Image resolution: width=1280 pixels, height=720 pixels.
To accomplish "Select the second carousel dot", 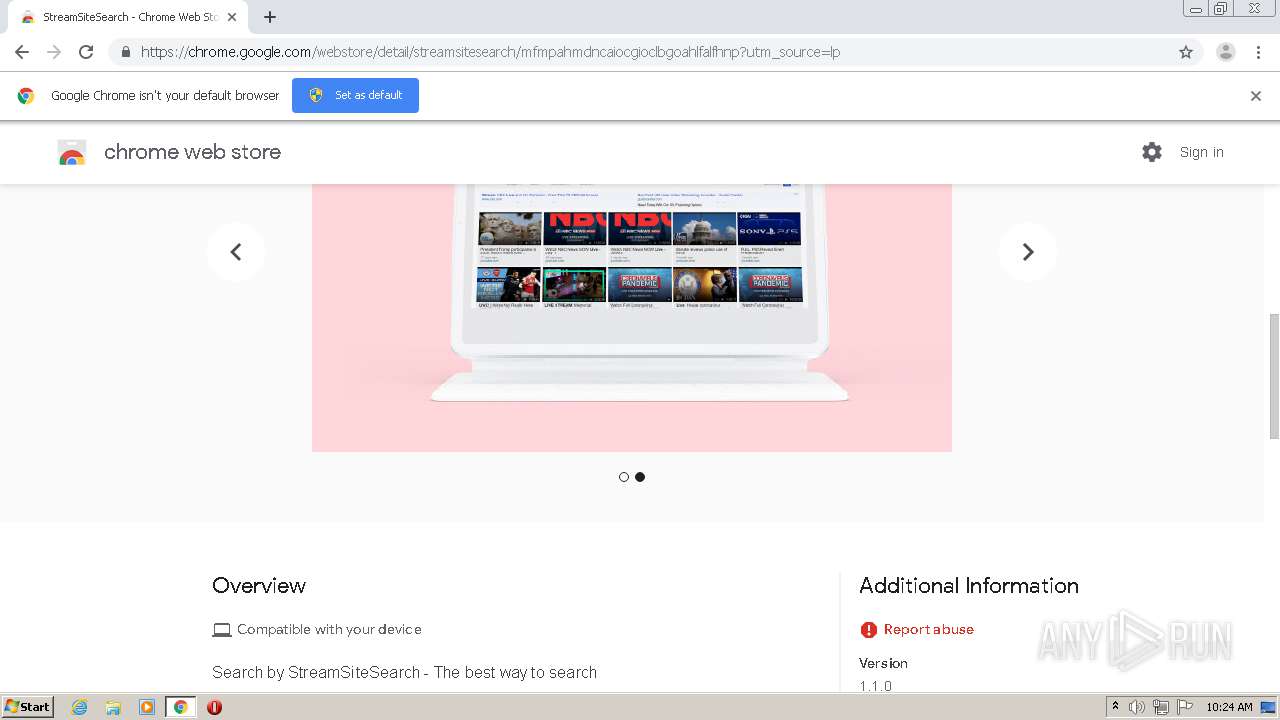I will point(640,477).
